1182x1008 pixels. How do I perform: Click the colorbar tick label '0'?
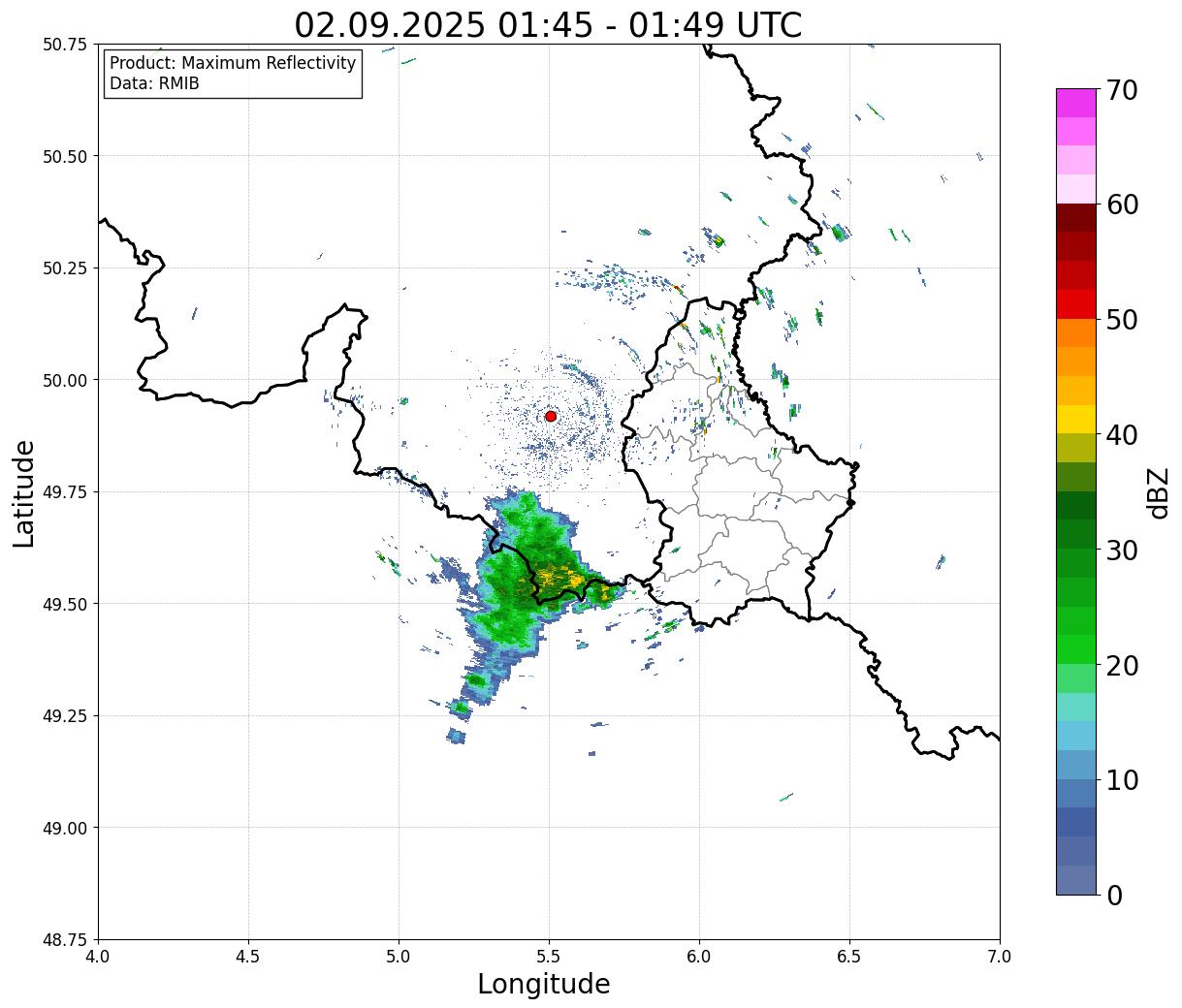pos(1114,895)
